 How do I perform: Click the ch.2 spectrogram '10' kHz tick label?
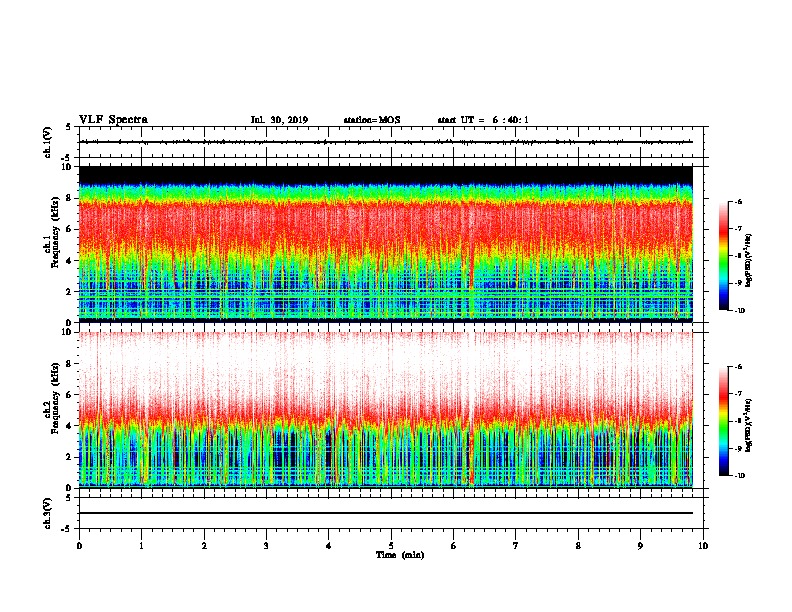(x=66, y=332)
